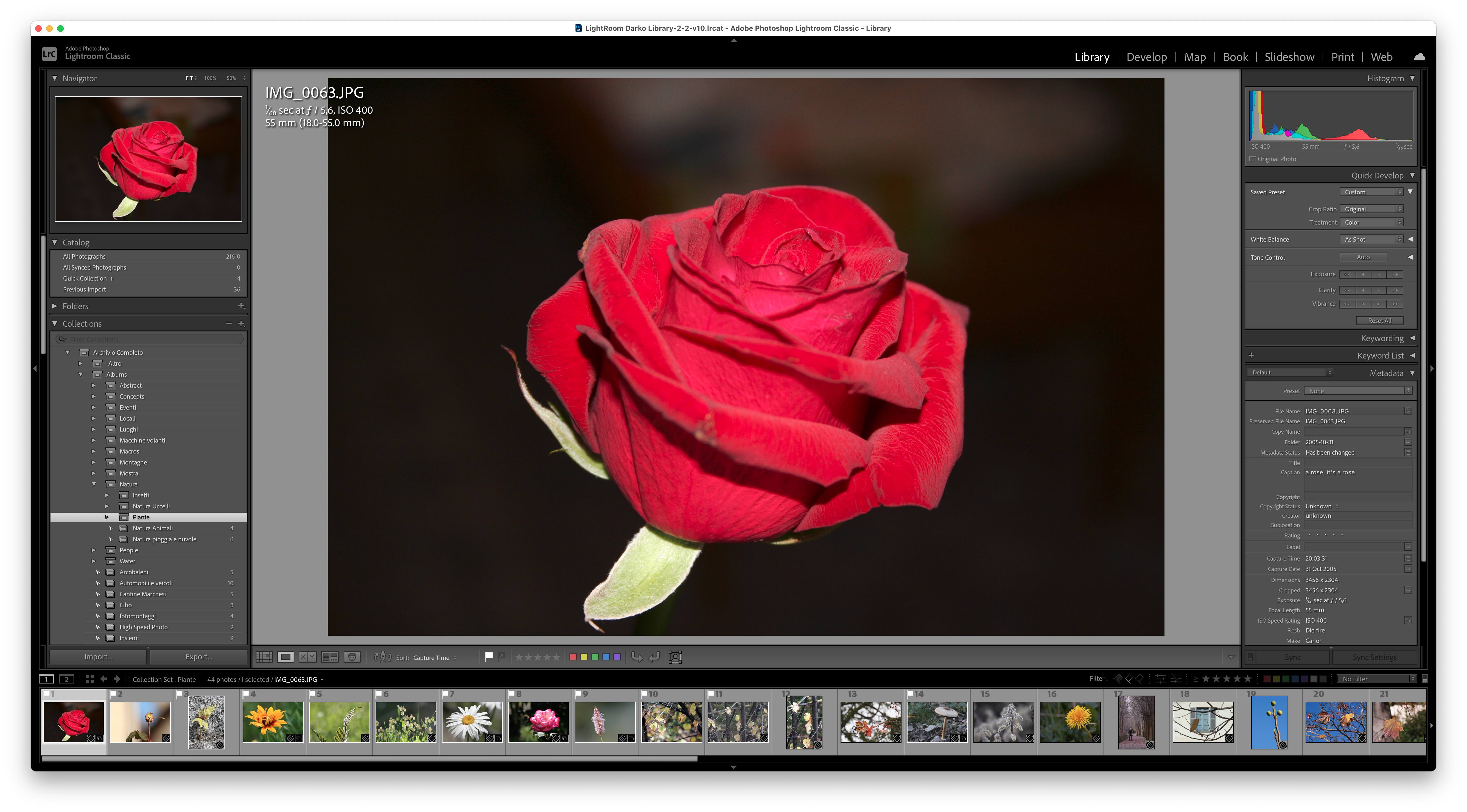Viewport: 1467px width, 812px height.
Task: Flag photo as pick with white flag
Action: (x=489, y=657)
